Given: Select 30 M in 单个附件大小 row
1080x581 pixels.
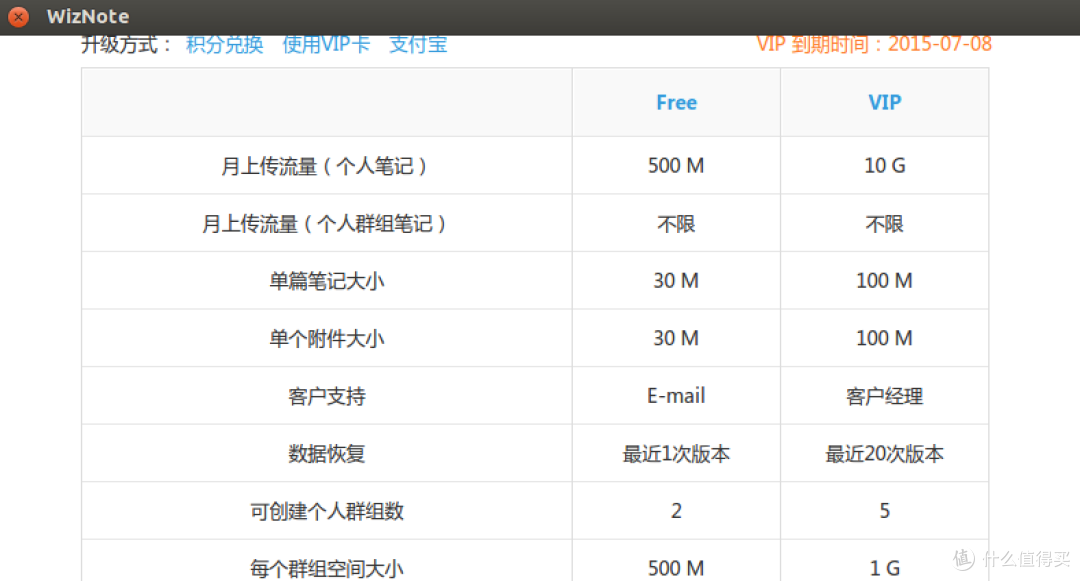Looking at the screenshot, I should 676,338.
